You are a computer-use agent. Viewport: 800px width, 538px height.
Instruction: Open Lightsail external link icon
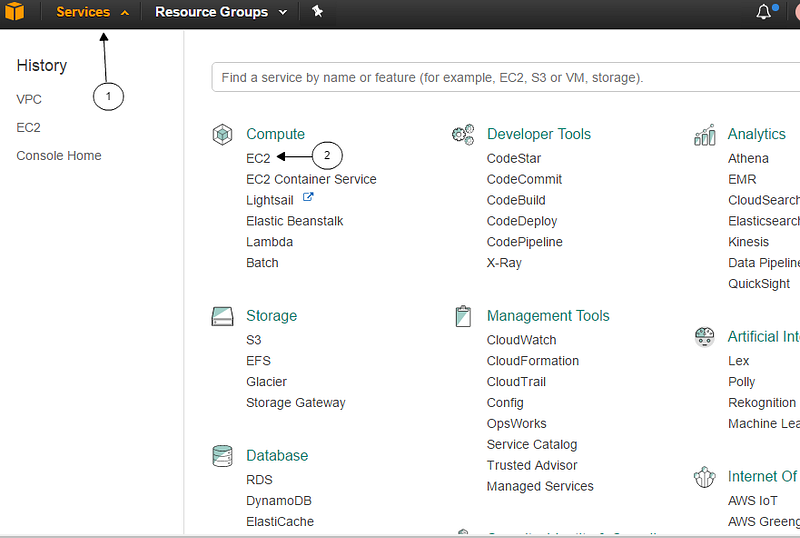click(308, 197)
